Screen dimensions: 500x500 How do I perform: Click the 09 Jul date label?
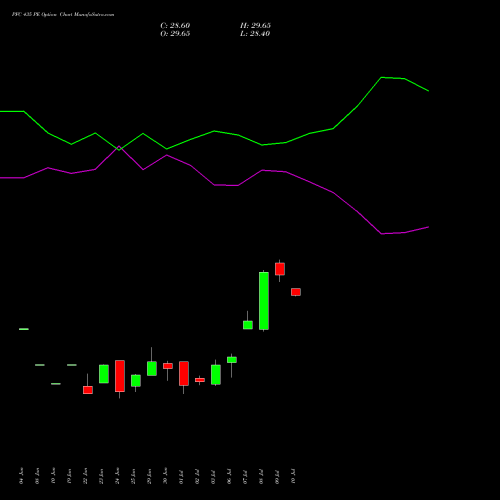tap(278, 476)
